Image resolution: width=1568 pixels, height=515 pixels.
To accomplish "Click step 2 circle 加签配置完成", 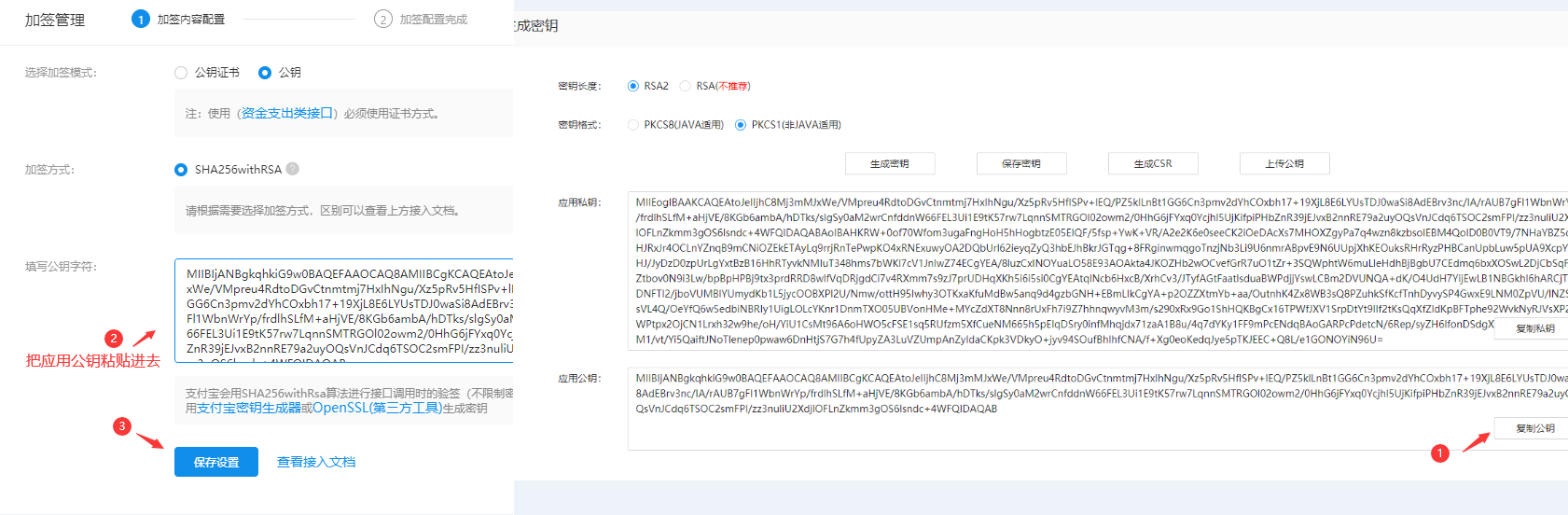I will coord(382,20).
